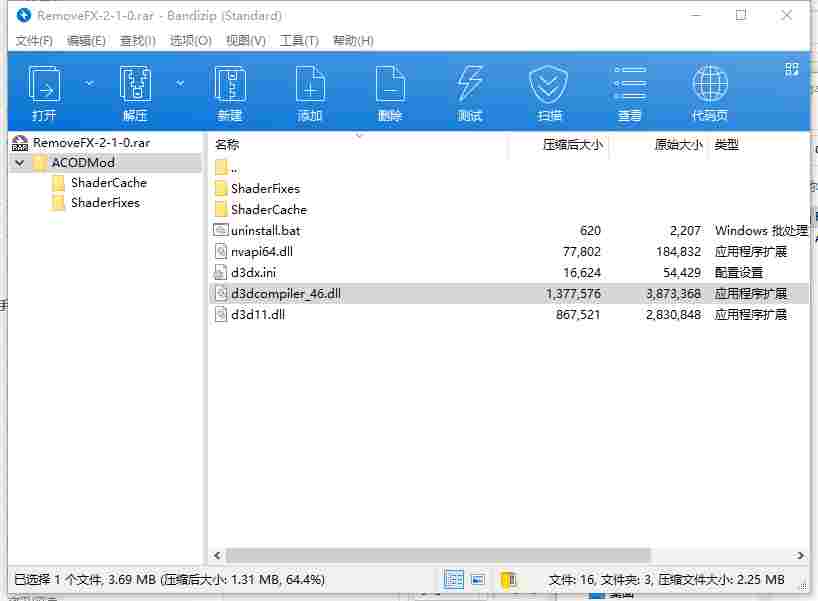This screenshot has height=601, width=818.
Task: Open the 帮助(H) menu
Action: pos(353,41)
